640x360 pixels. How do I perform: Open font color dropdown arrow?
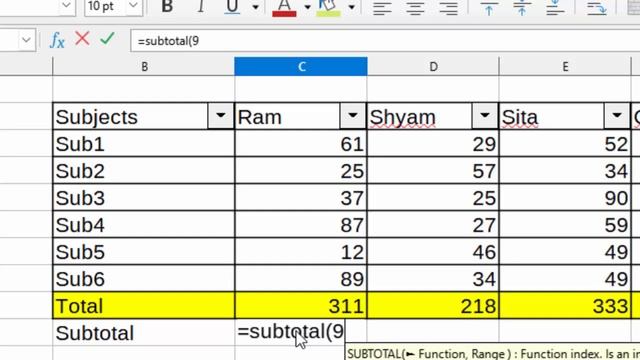click(x=307, y=7)
